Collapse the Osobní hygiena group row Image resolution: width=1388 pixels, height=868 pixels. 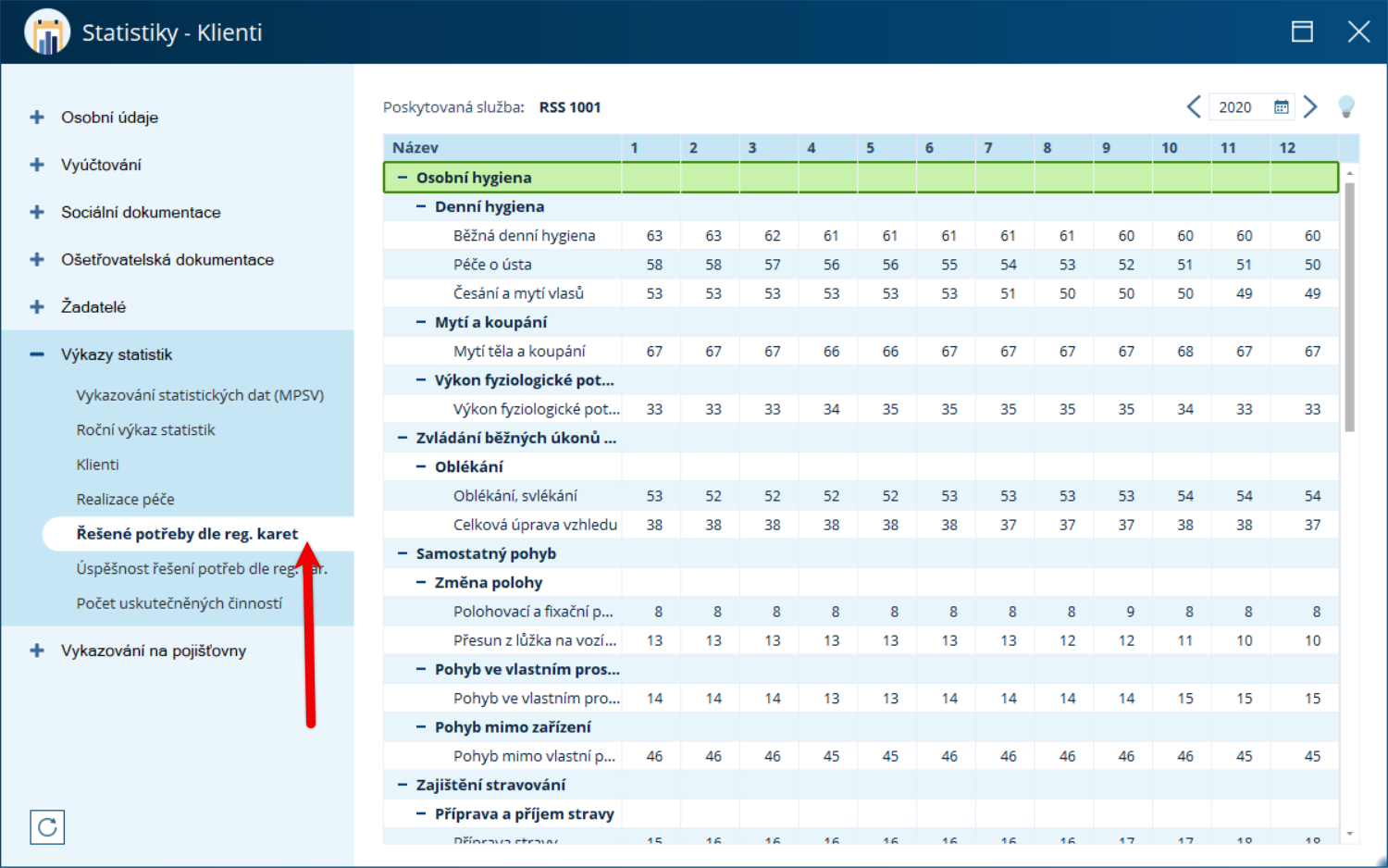pyautogui.click(x=403, y=178)
